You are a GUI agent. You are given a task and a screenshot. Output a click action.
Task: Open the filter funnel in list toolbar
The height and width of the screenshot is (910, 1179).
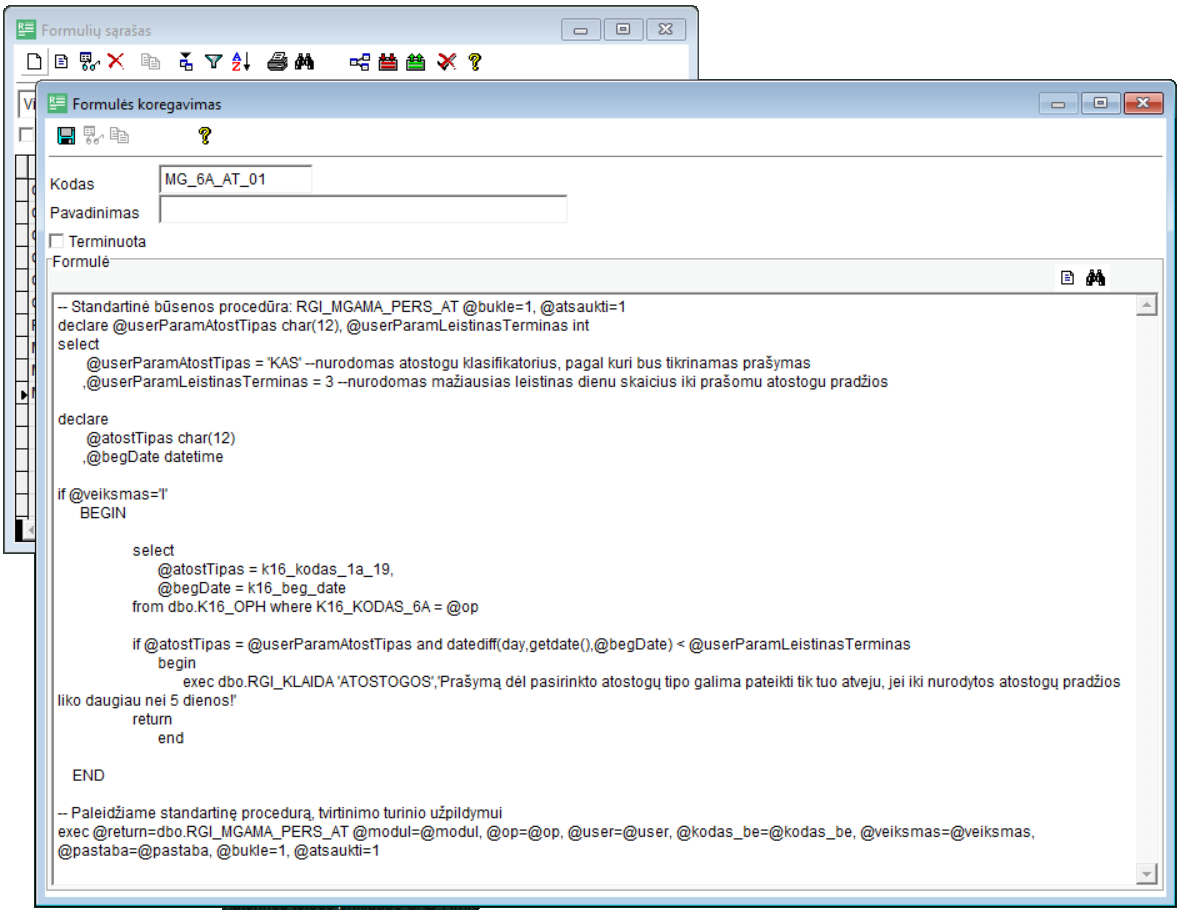click(213, 62)
